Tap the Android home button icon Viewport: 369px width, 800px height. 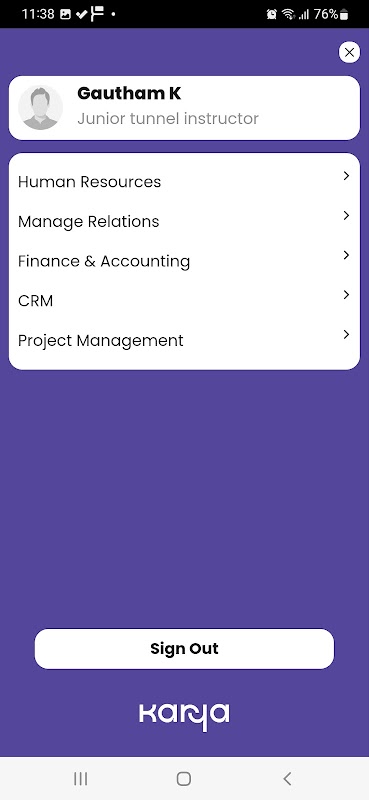[184, 779]
